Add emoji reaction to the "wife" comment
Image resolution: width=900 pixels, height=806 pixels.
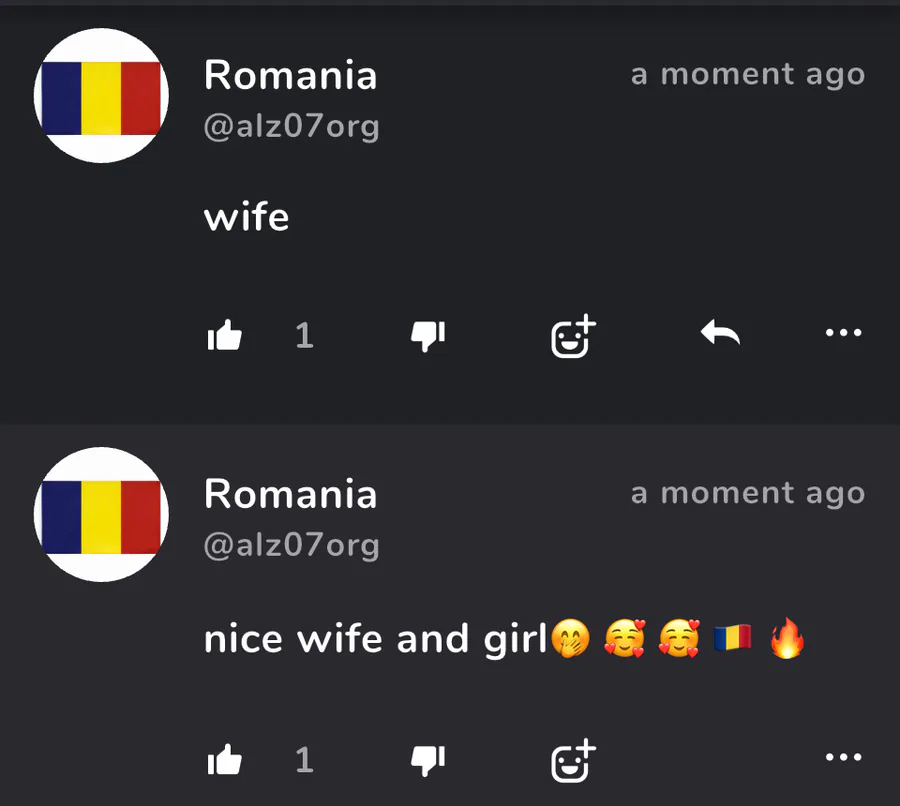coord(573,336)
